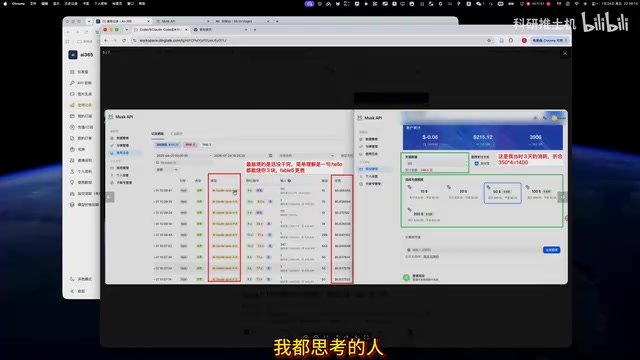
Task: Go to previous image in viewer
Action: [x=109, y=197]
